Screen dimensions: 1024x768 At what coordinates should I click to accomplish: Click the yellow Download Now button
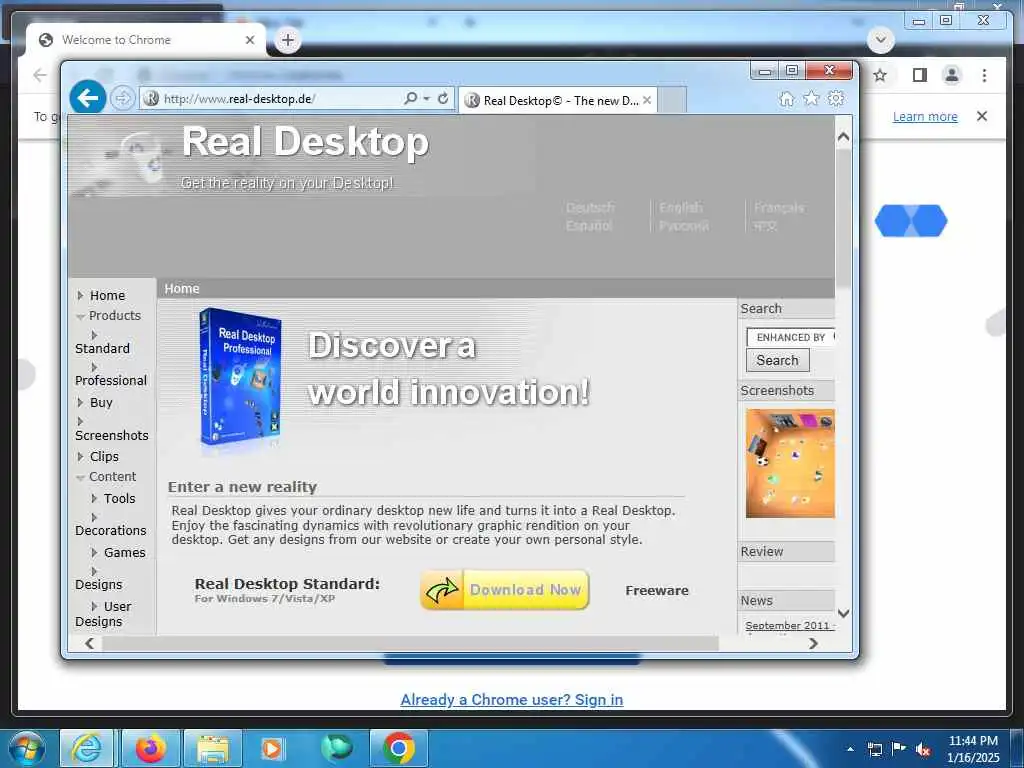click(x=505, y=590)
